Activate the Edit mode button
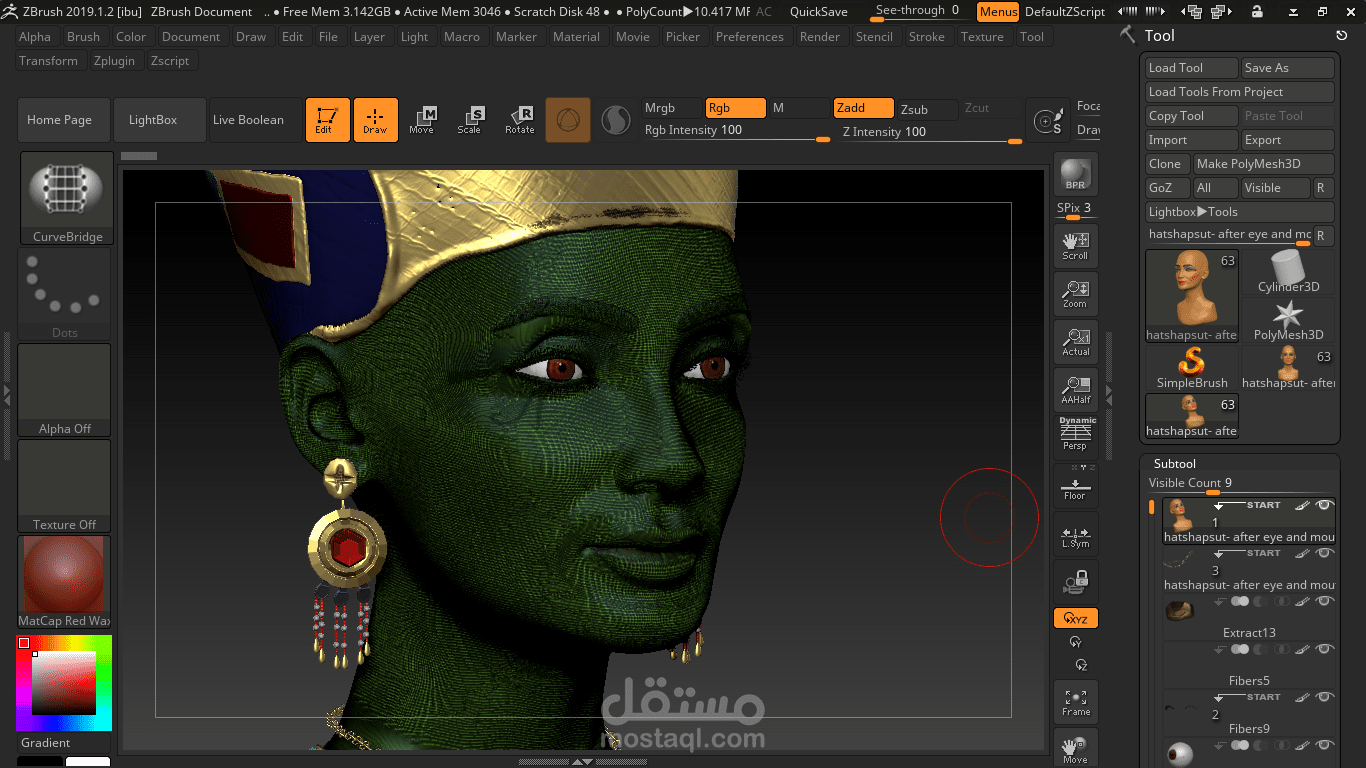The height and width of the screenshot is (768, 1366). [x=328, y=120]
